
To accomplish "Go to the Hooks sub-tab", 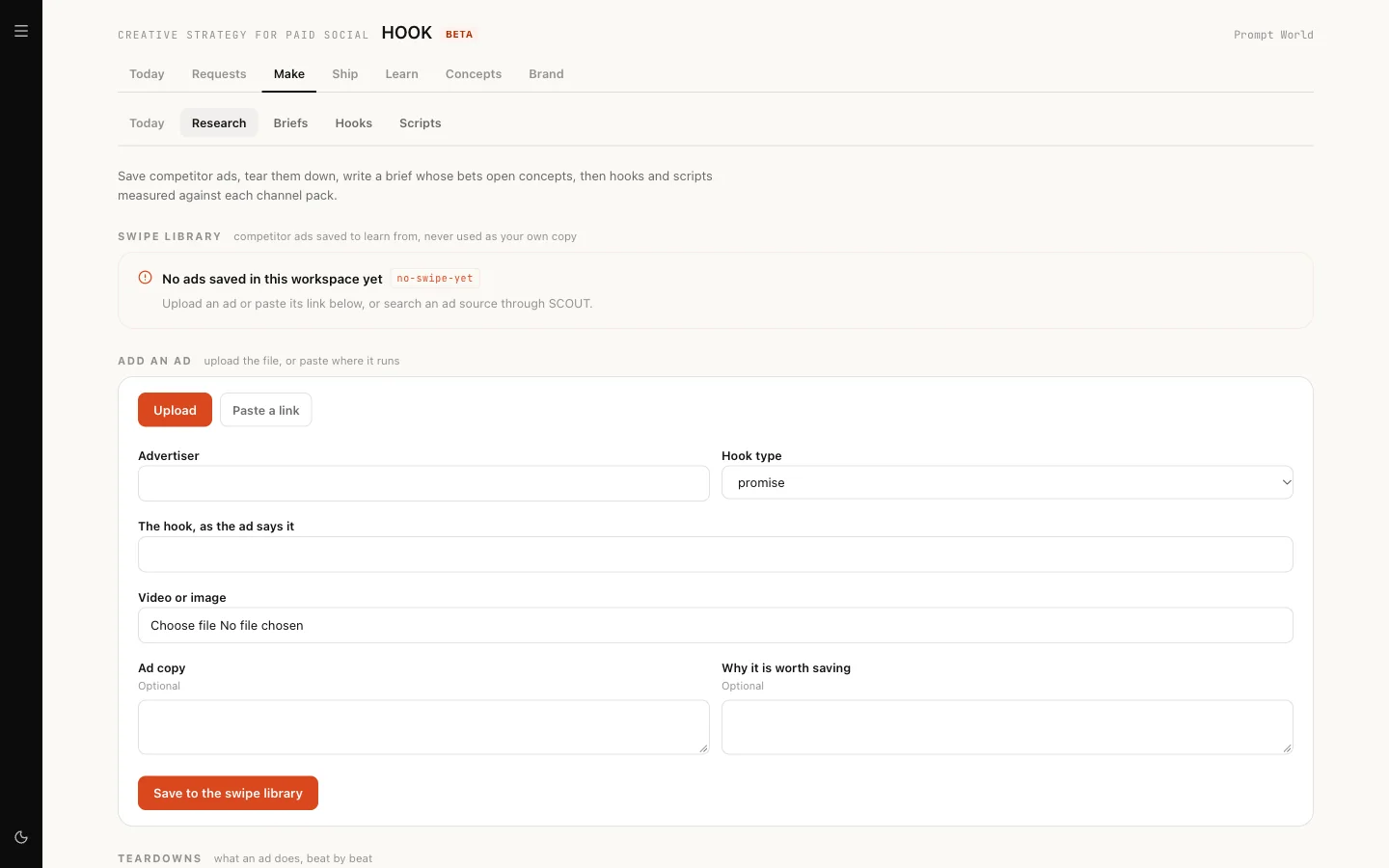I will pyautogui.click(x=354, y=123).
